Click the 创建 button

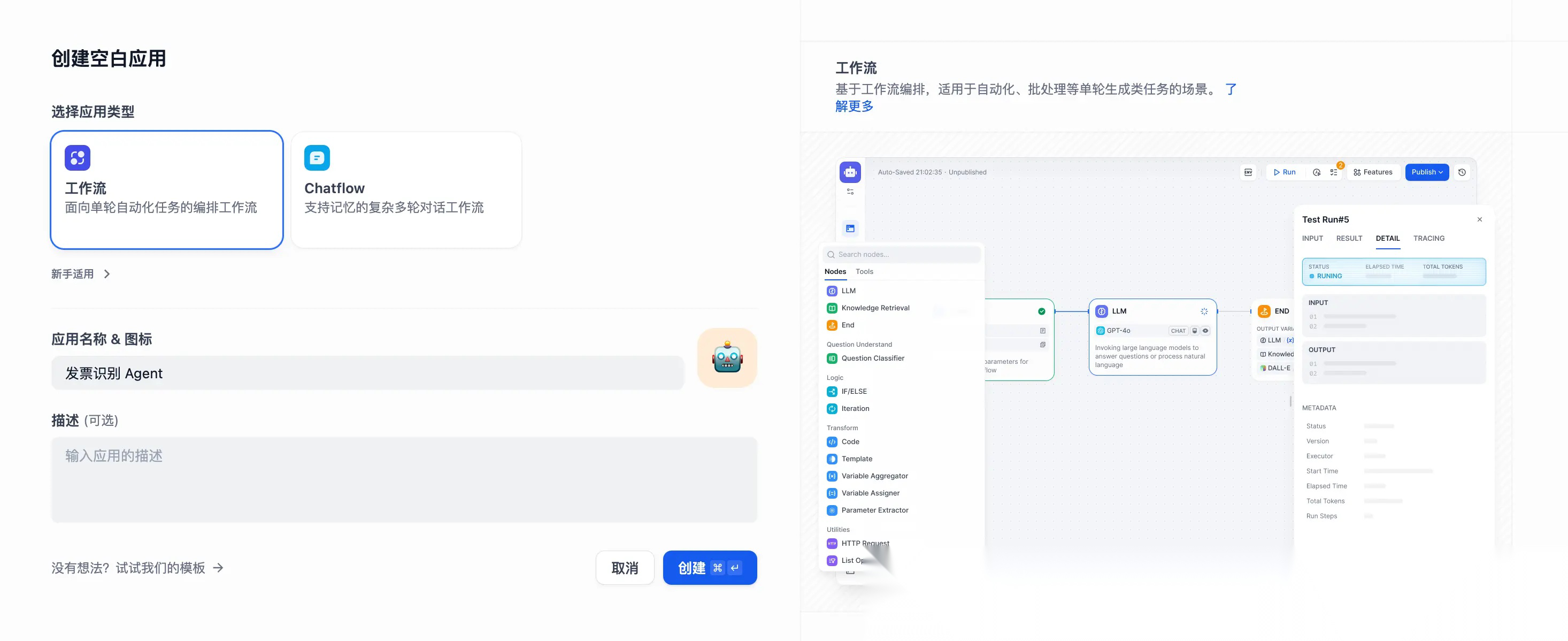709,568
